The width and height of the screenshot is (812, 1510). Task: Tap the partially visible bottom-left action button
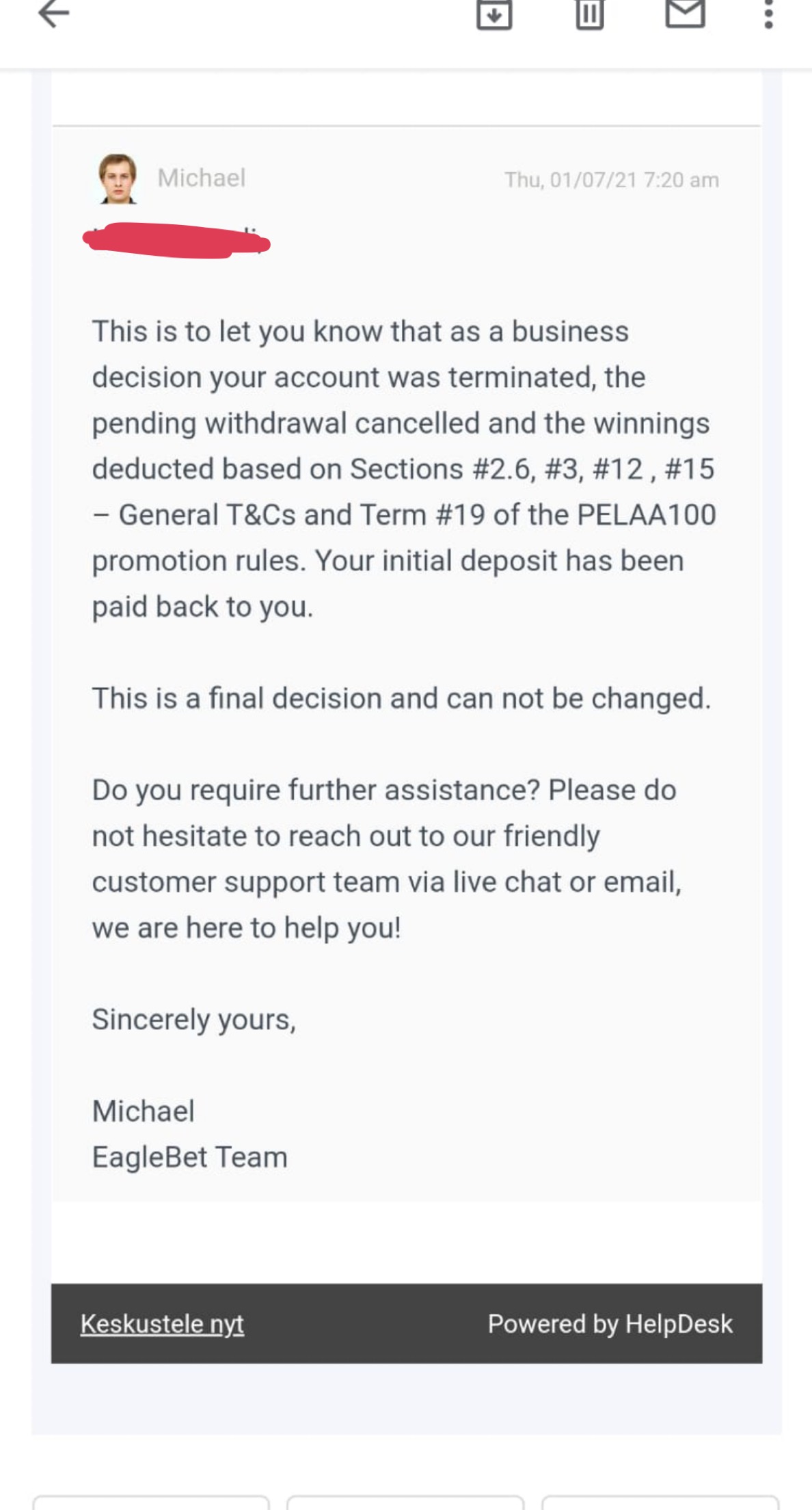pyautogui.click(x=151, y=1504)
